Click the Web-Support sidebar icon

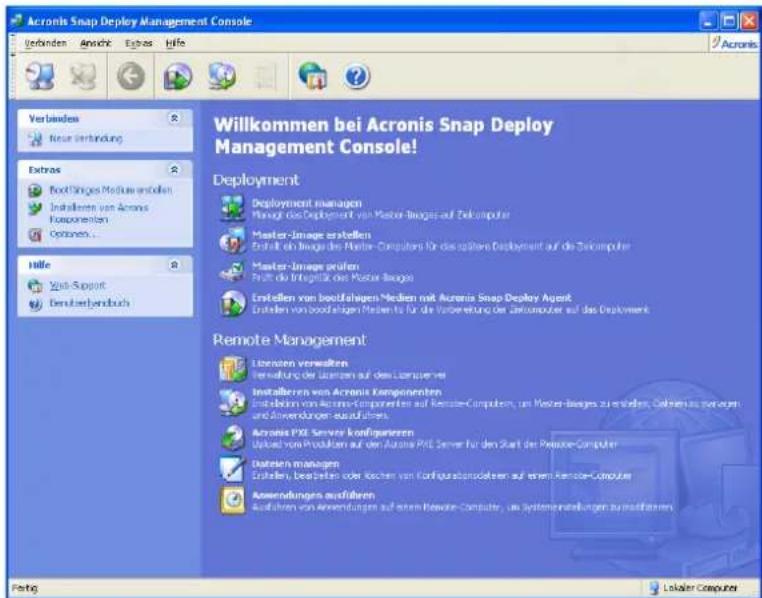tap(35, 286)
